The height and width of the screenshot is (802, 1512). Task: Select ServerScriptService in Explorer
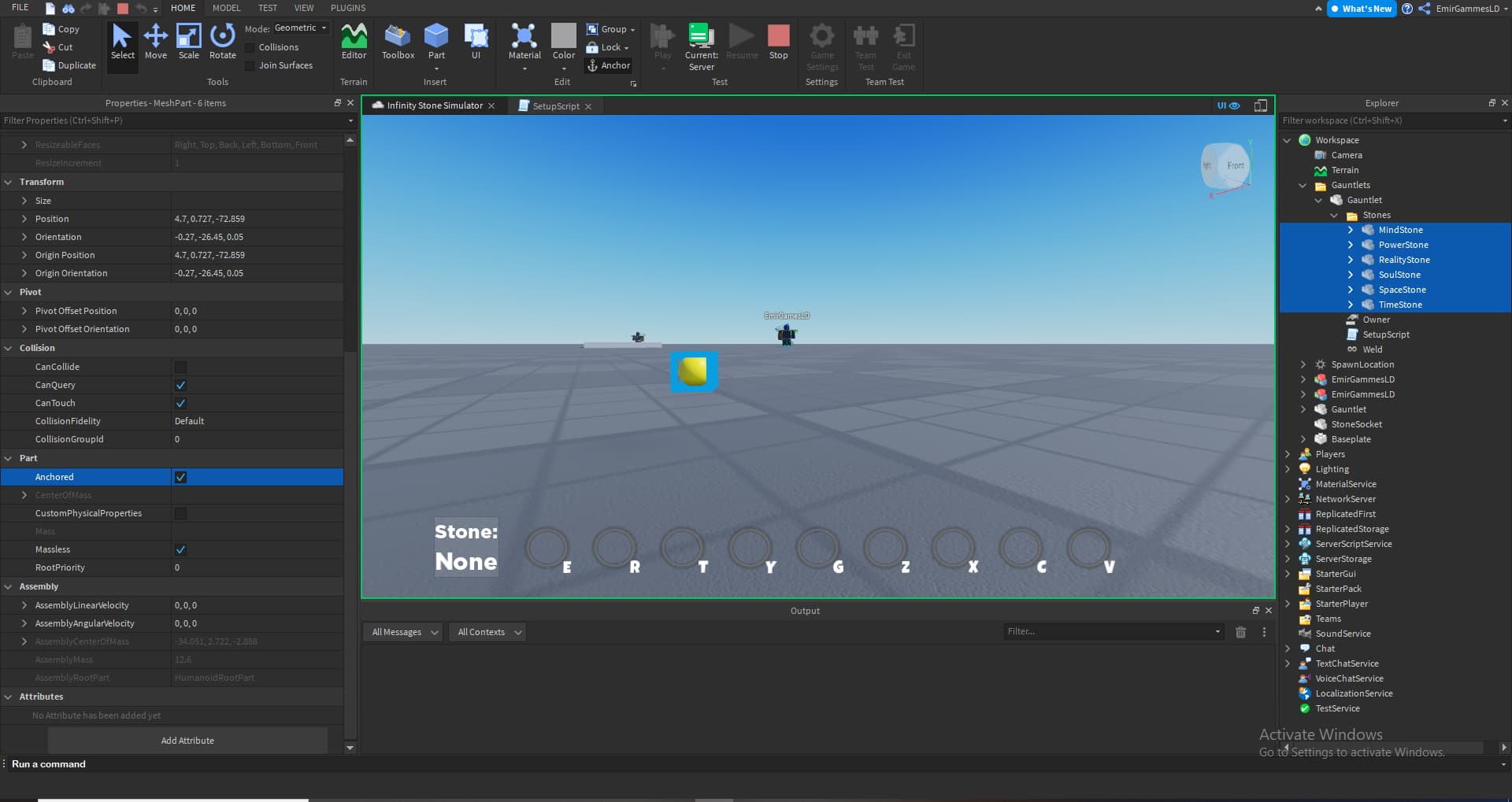1353,544
